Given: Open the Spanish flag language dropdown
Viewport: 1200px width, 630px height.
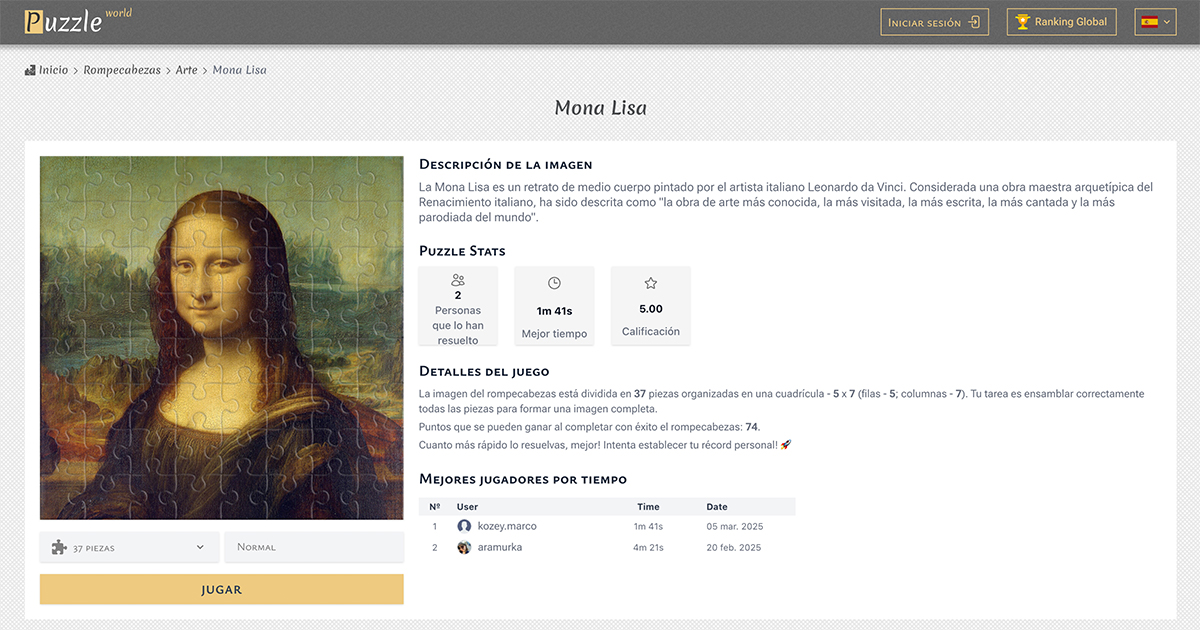Looking at the screenshot, I should (1154, 20).
